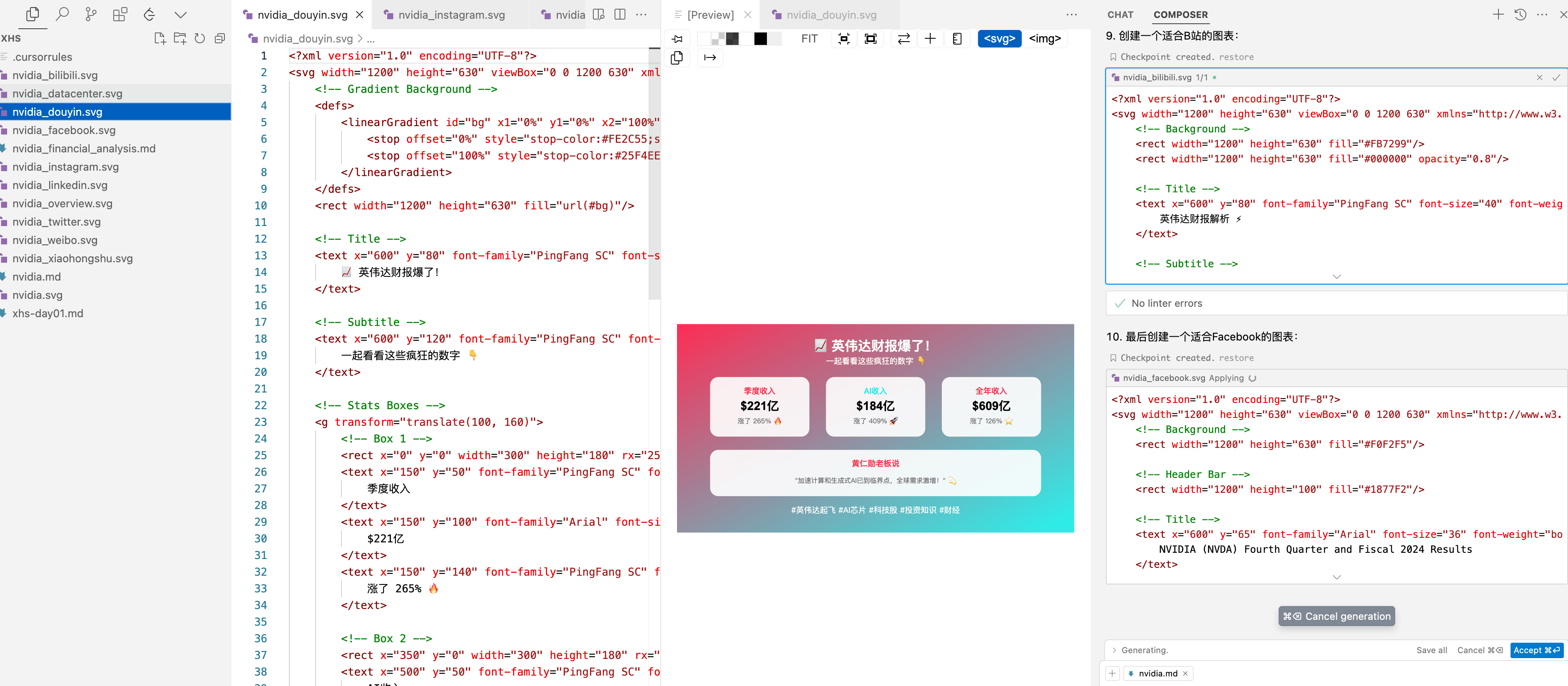Click the nvidia_douyin.svg breadcrumb
This screenshot has width=1568, height=686.
307,38
